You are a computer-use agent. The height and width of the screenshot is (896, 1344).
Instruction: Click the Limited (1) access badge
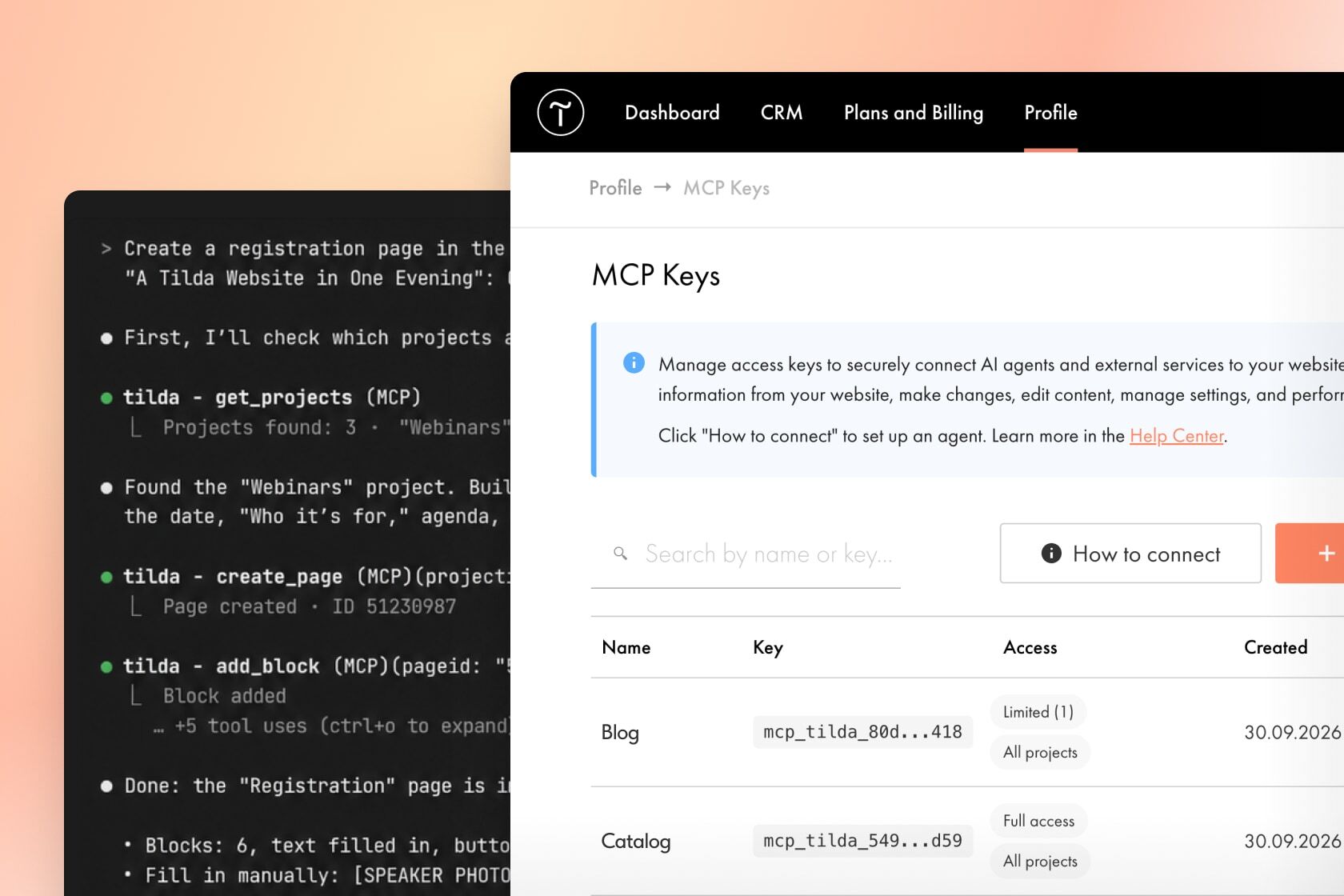click(1038, 712)
